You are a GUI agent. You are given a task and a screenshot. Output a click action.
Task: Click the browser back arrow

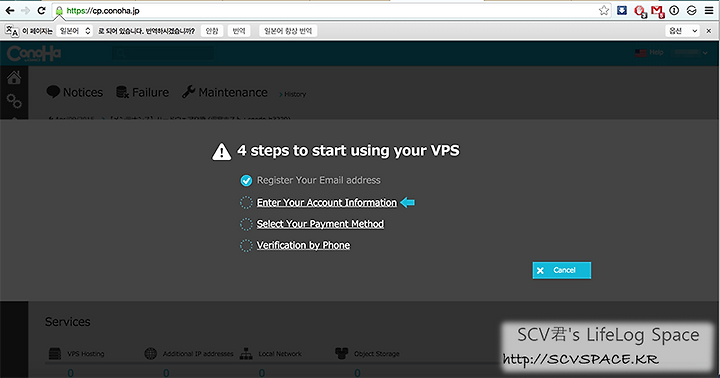pyautogui.click(x=10, y=11)
